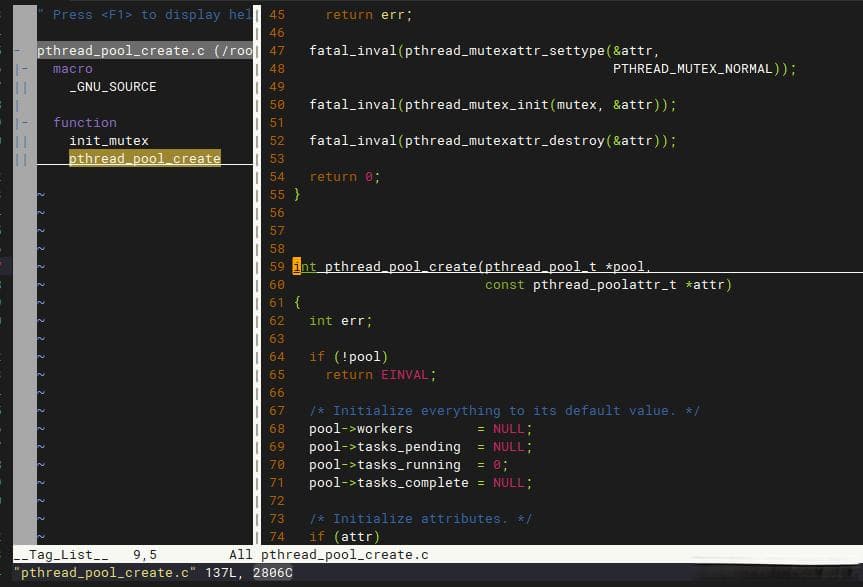Click NULL value on line 68

[x=509, y=429]
